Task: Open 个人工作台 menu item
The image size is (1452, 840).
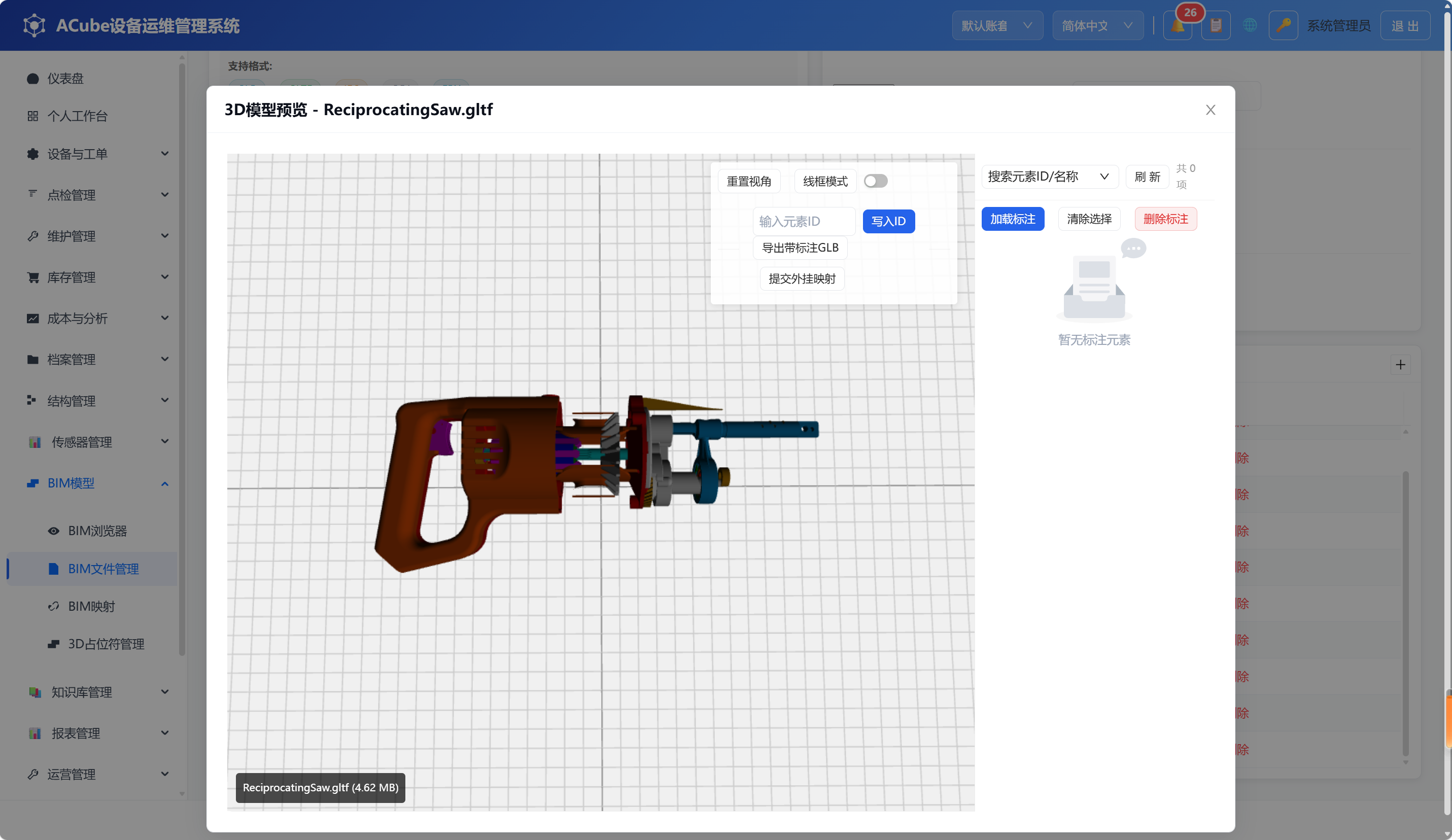Action: (92, 116)
